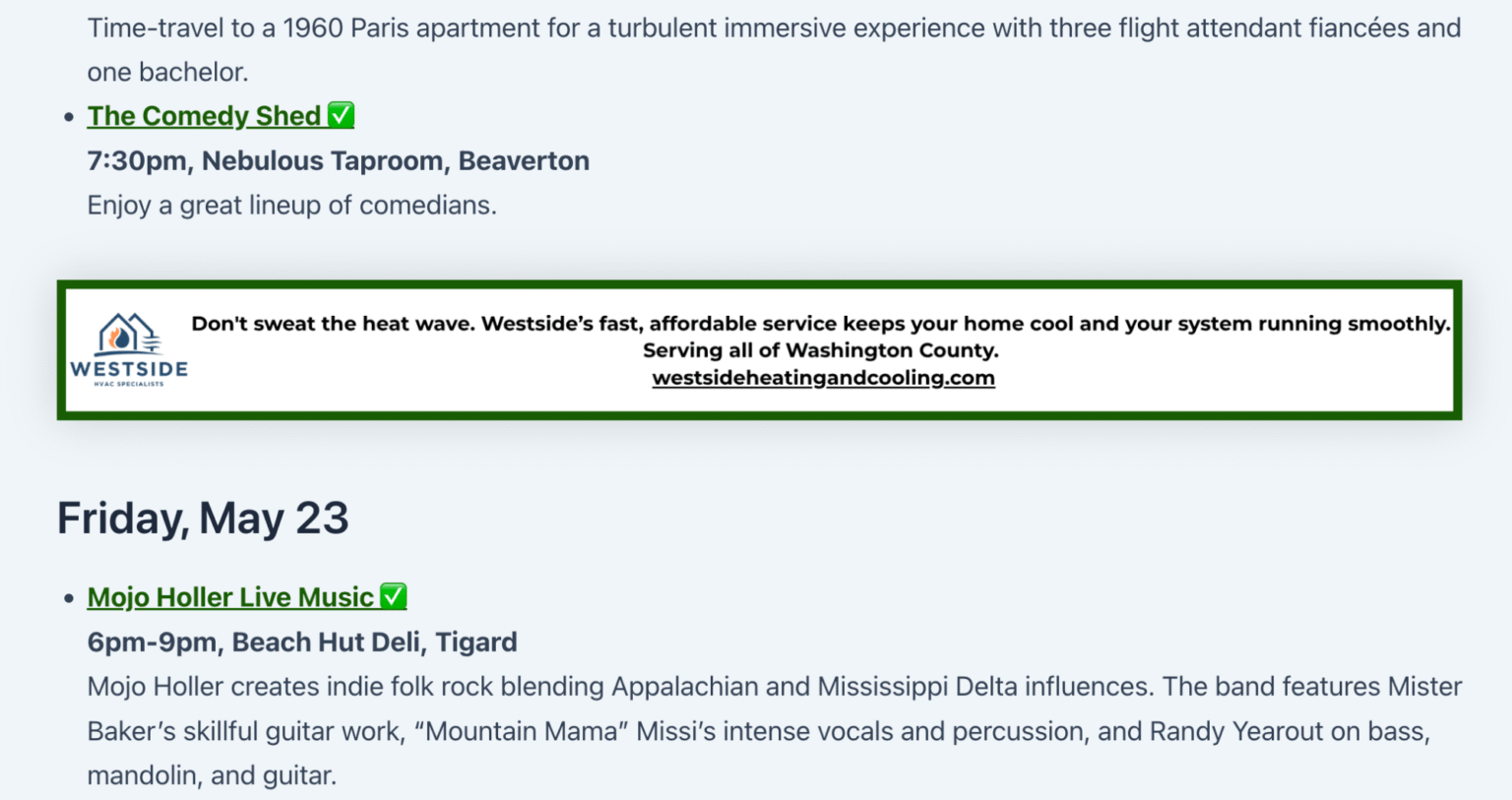Open the Mojo Holler Live Music link
The width and height of the screenshot is (1512, 800).
(x=230, y=597)
